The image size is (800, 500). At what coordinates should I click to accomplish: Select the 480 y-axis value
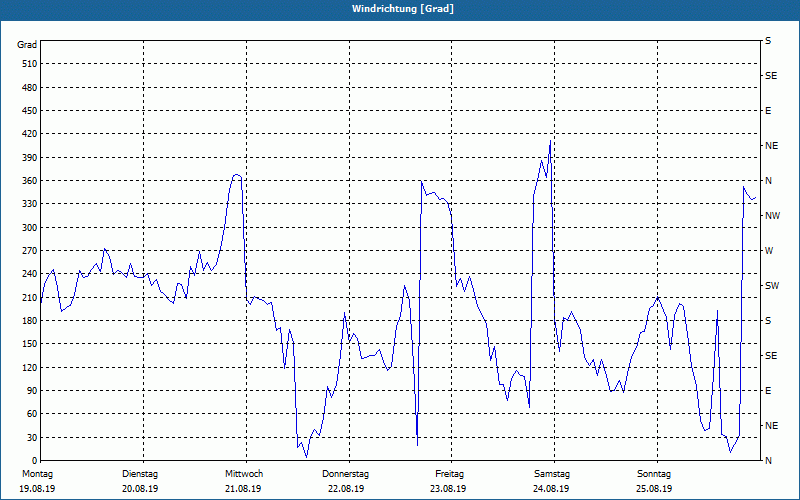(x=30, y=87)
